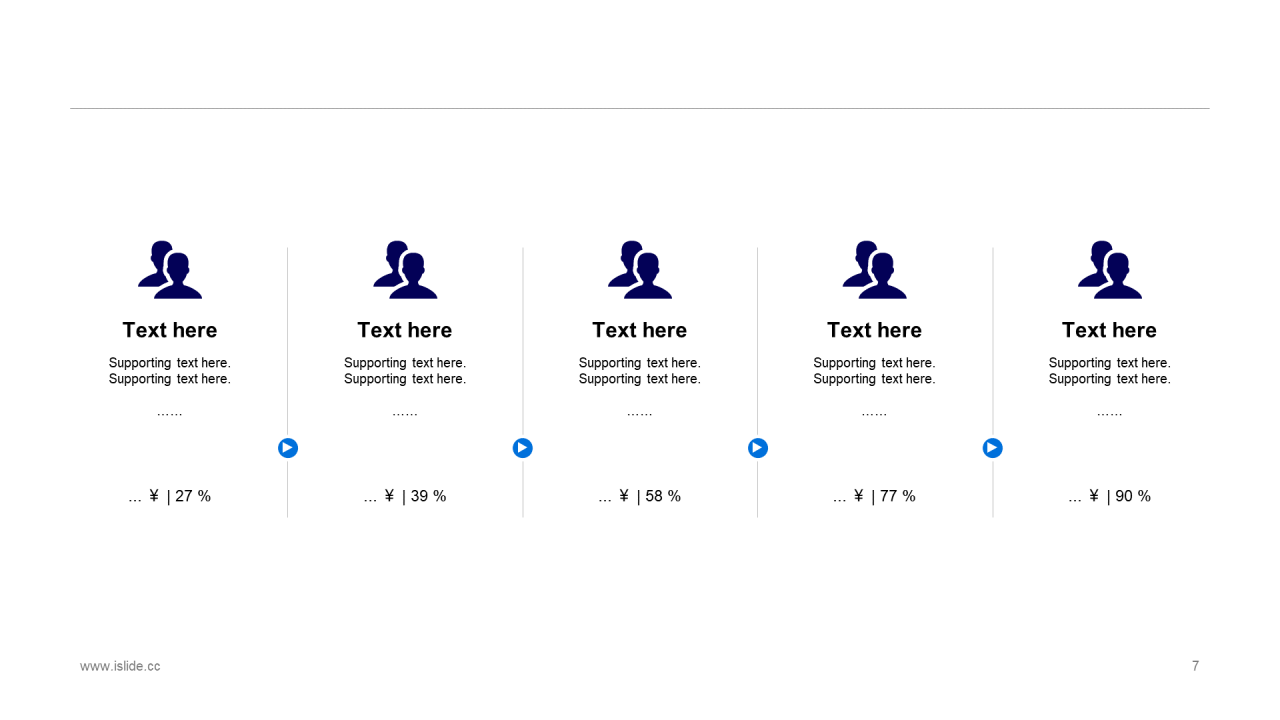Screen dimensions: 1280x720
Task: Select supporting text in the second column
Action: coord(405,371)
